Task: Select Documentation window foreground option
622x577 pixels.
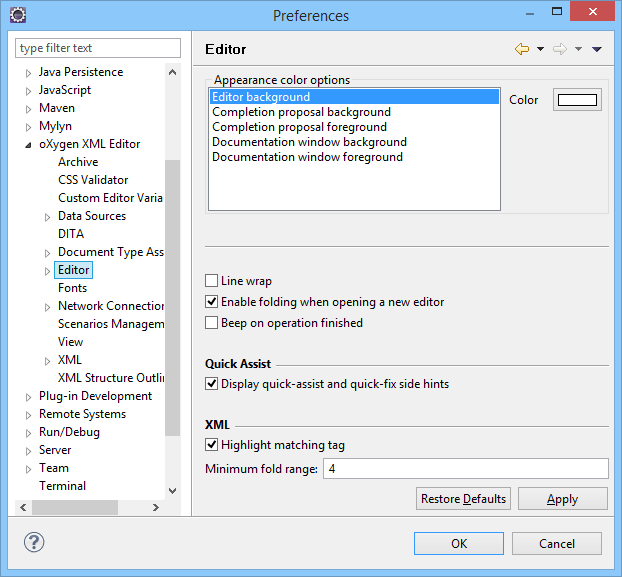Action: [x=307, y=157]
